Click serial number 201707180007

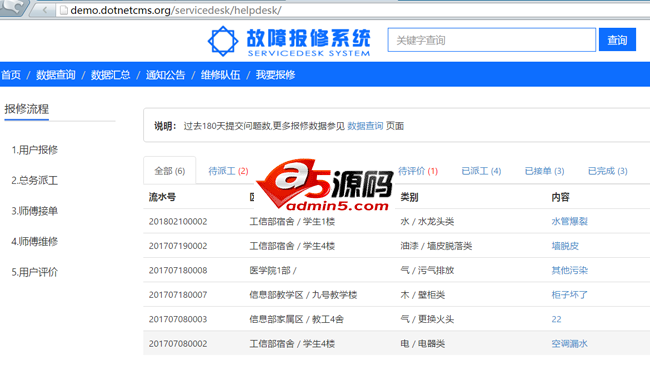point(178,295)
